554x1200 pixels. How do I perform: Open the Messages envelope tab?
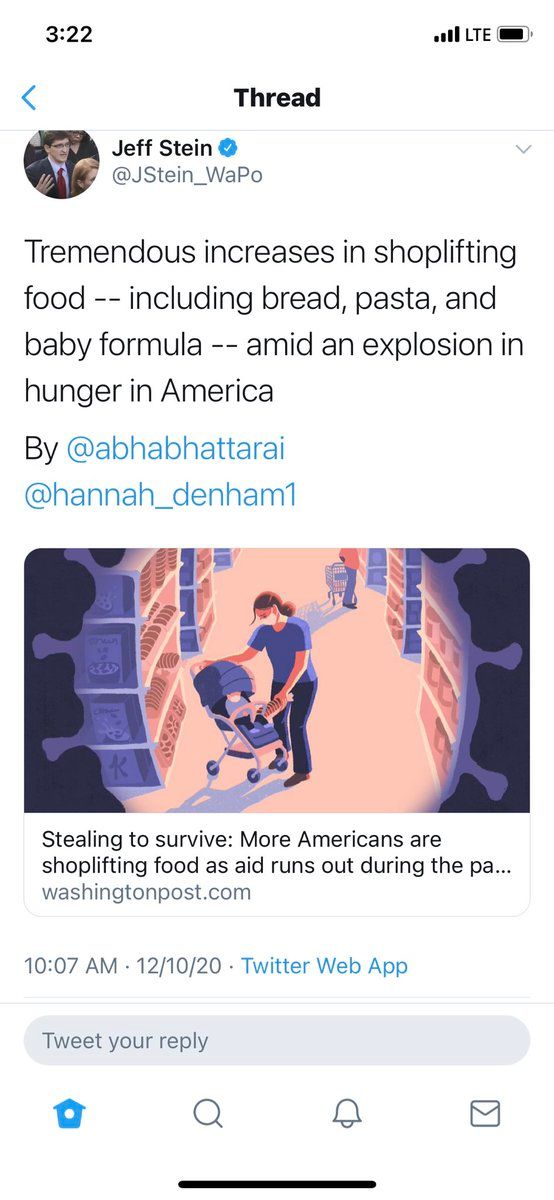[x=485, y=1113]
